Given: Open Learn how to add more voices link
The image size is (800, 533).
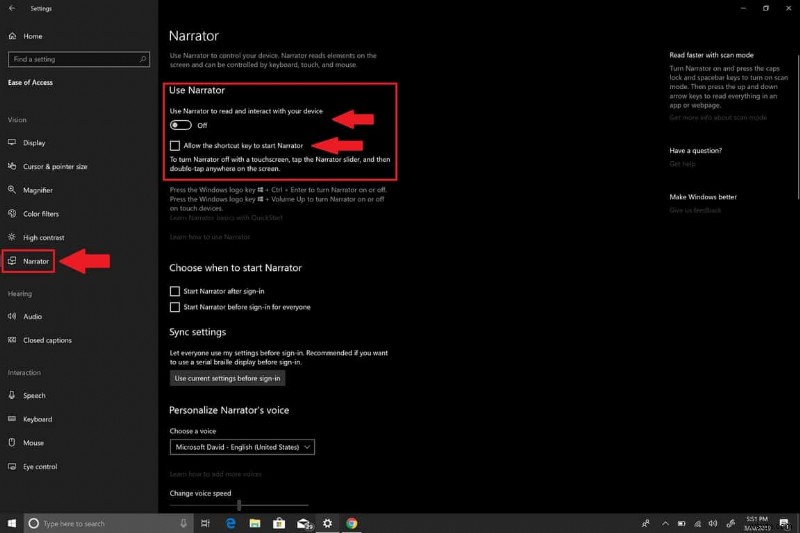Looking at the screenshot, I should point(215,474).
